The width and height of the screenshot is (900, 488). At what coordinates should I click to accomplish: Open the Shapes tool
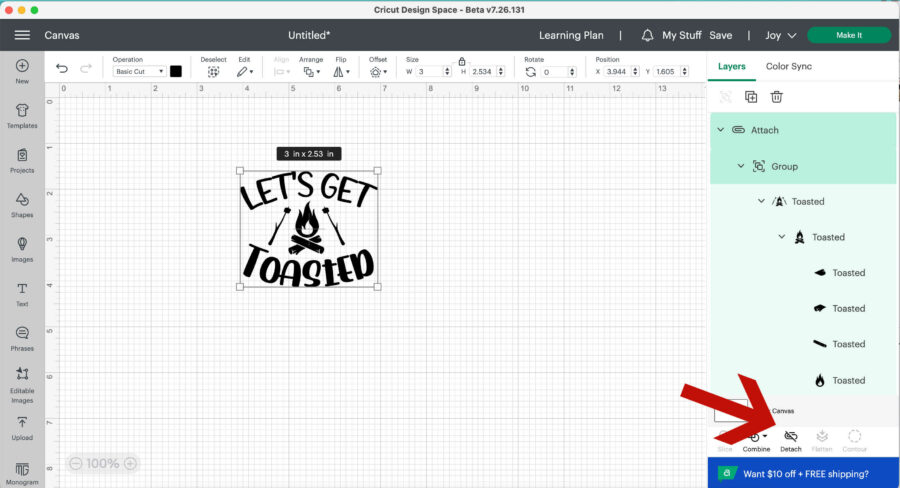click(22, 203)
